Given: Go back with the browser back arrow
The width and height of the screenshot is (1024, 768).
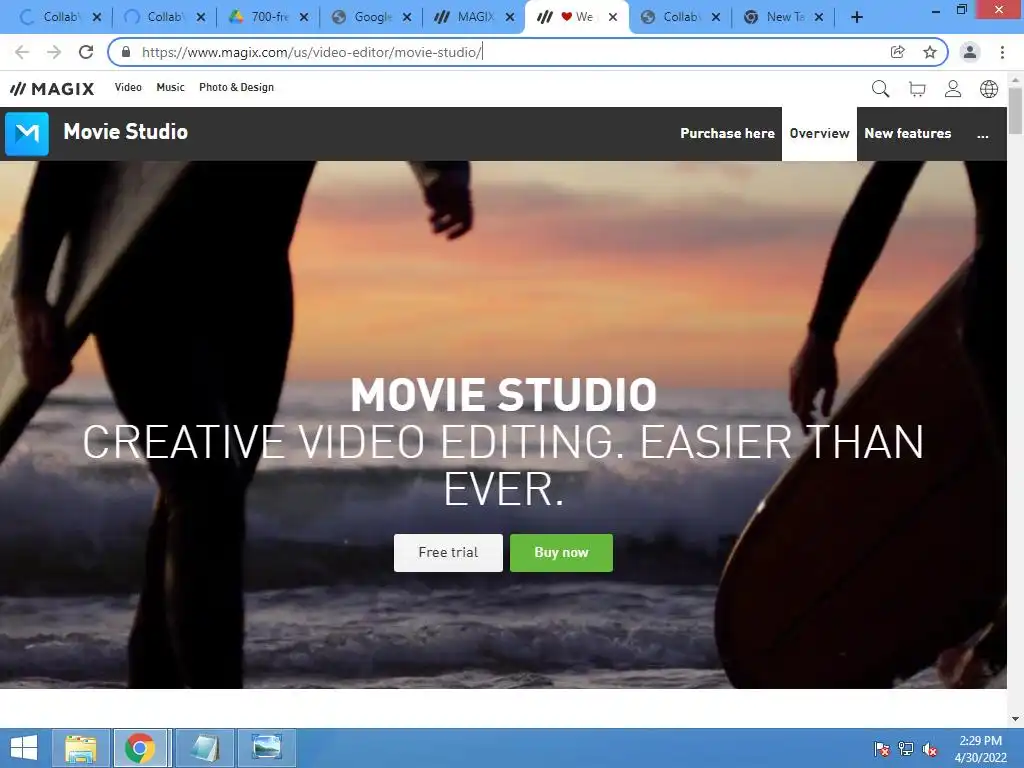Looking at the screenshot, I should (x=22, y=52).
